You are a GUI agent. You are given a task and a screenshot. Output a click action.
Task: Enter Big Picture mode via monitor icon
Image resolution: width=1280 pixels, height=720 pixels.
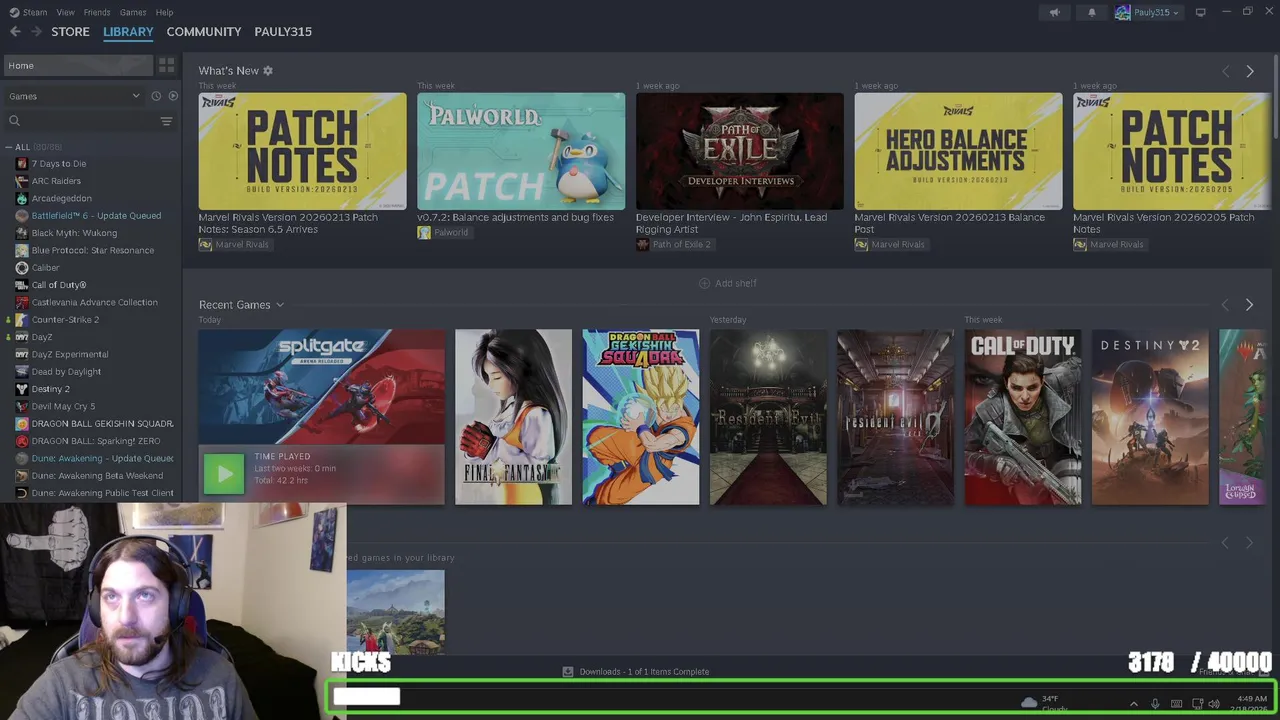(1200, 12)
